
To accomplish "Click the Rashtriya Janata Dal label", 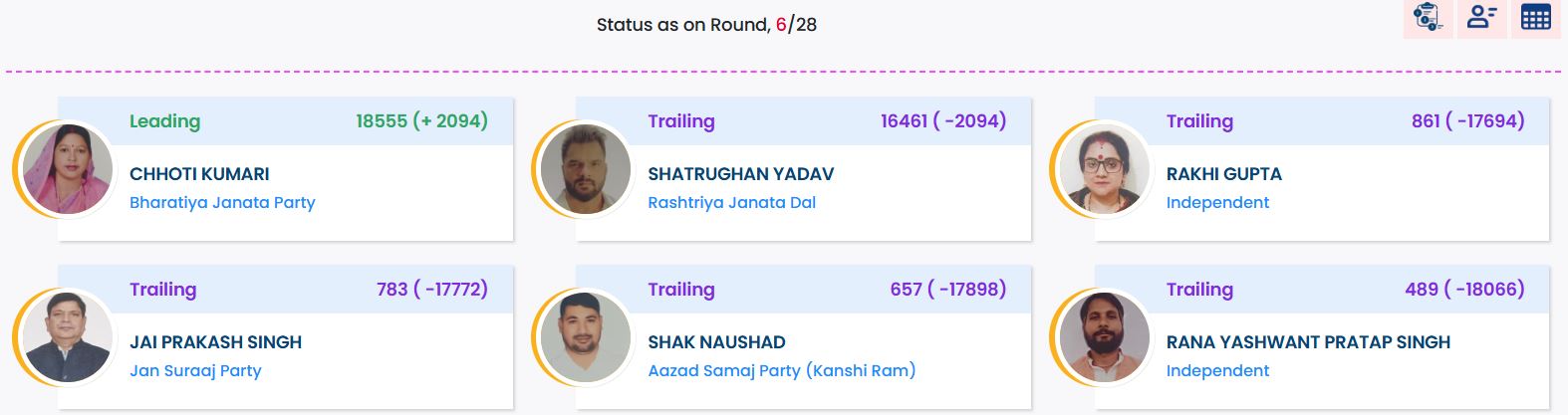I will [731, 202].
